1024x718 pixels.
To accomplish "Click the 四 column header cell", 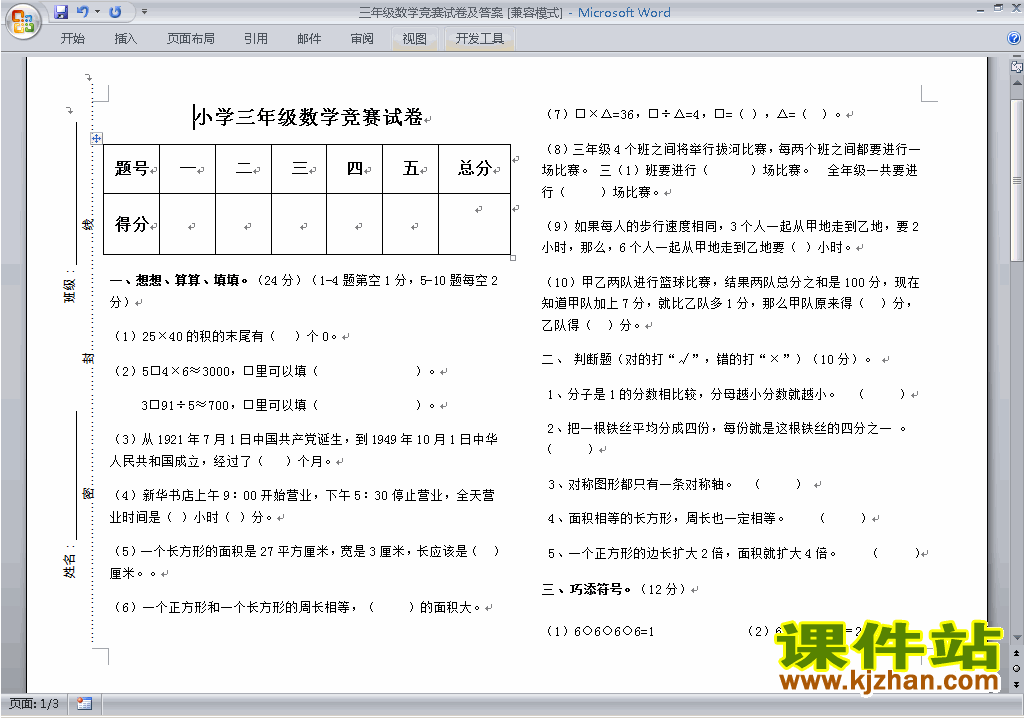I will (x=355, y=169).
